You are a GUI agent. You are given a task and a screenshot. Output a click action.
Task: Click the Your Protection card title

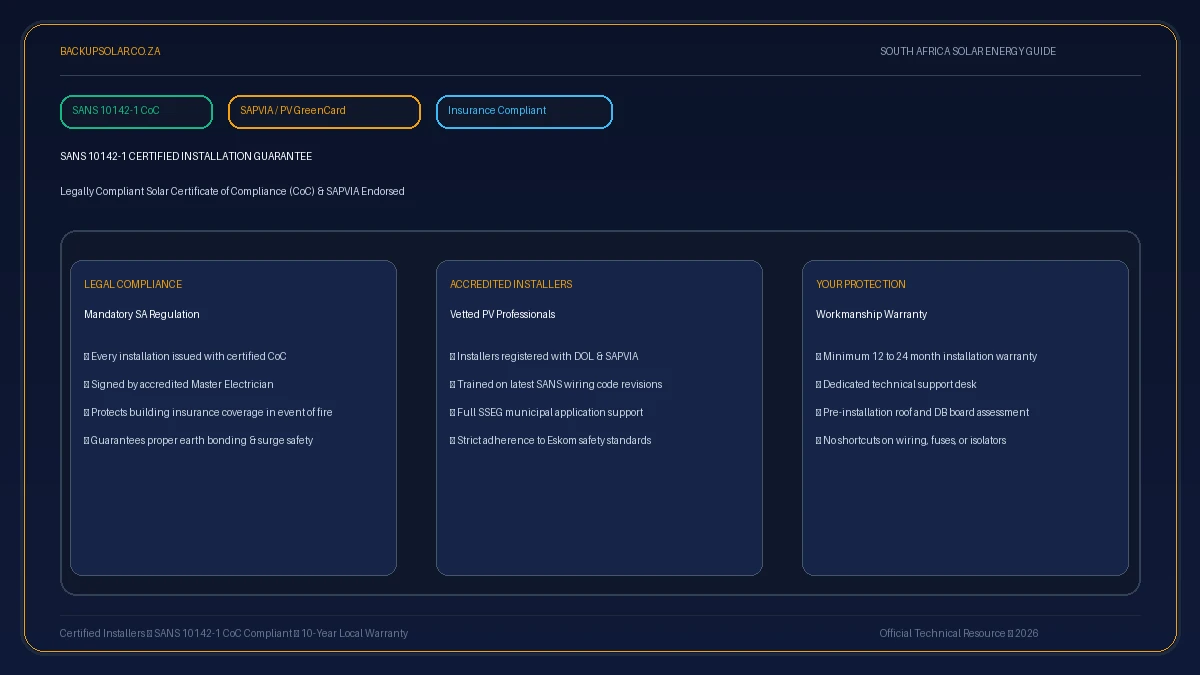861,284
